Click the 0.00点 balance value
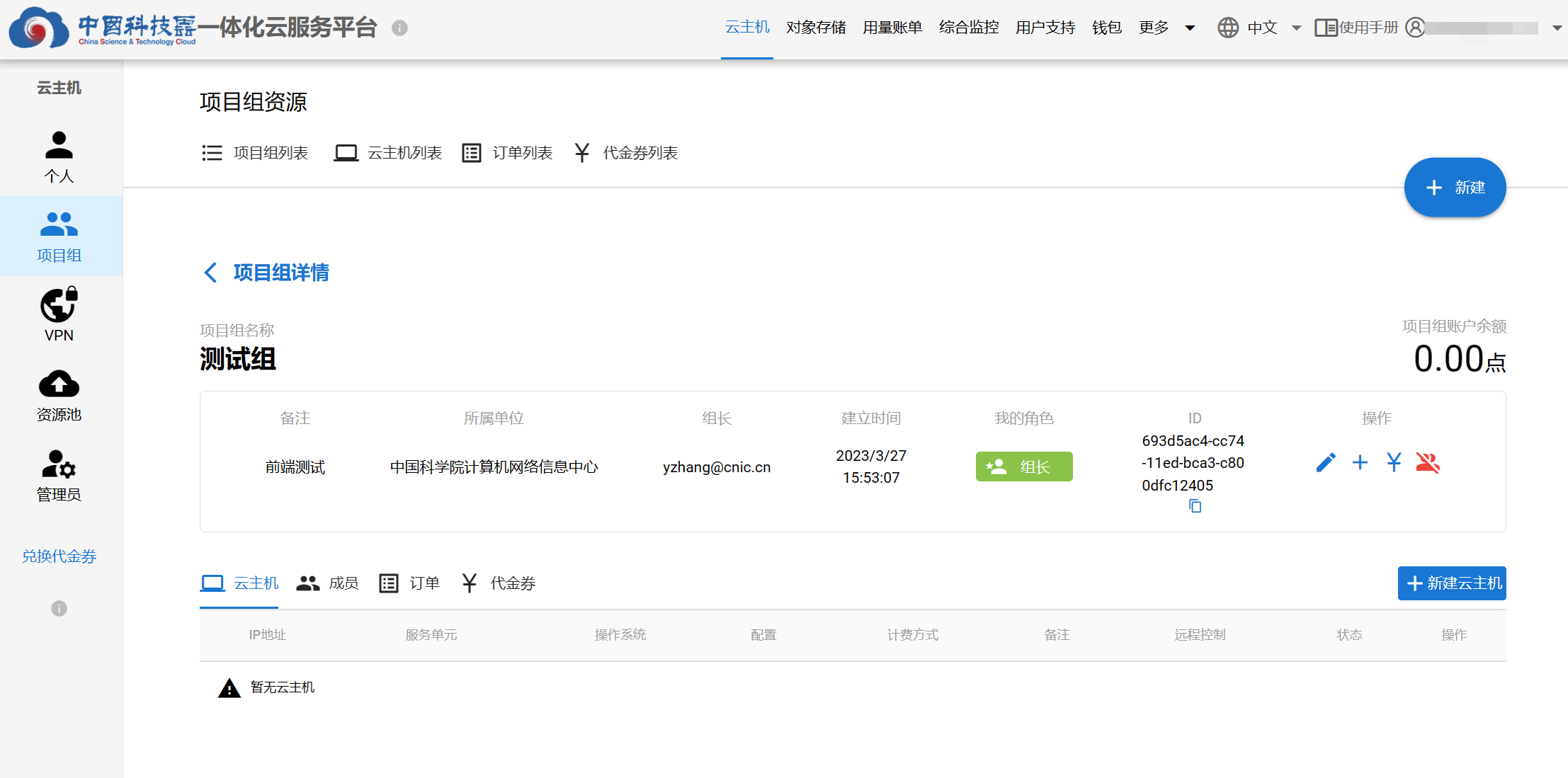The height and width of the screenshot is (778, 1568). point(1460,359)
